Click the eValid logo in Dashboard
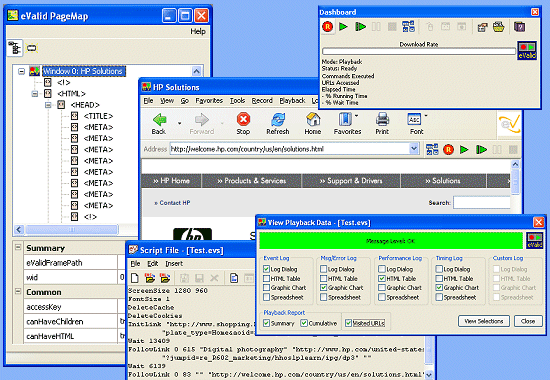Viewport: 550px width, 380px height. coord(527,51)
